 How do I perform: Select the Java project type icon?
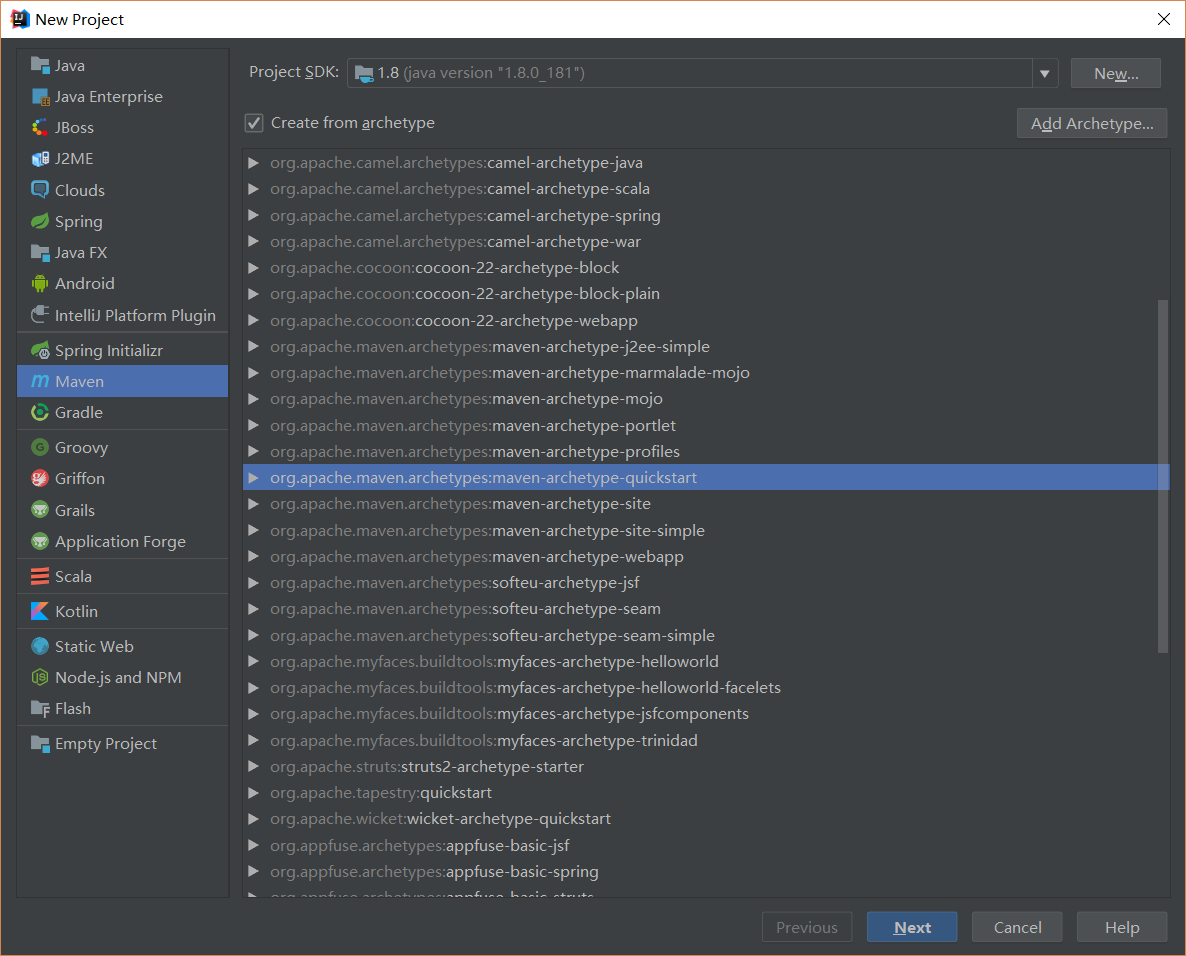(x=40, y=65)
